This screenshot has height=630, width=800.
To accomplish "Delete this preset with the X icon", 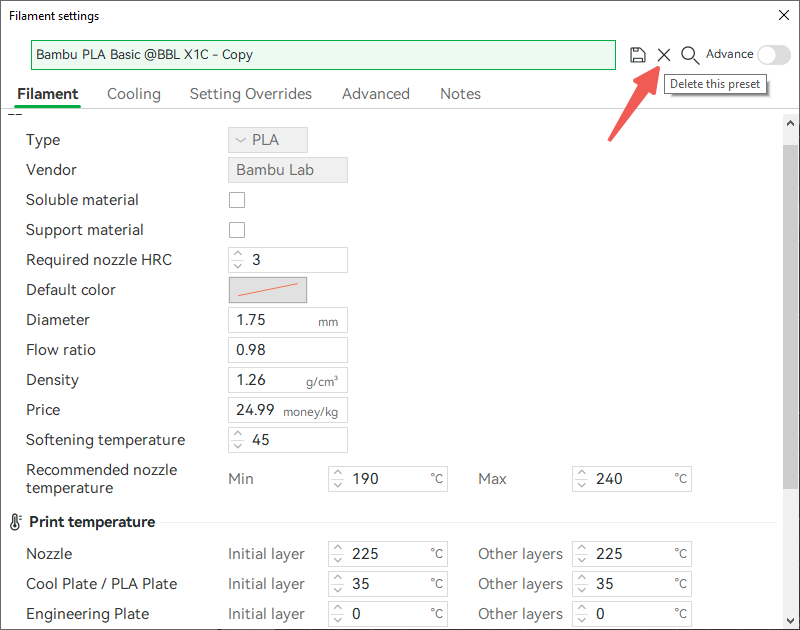I will point(664,55).
